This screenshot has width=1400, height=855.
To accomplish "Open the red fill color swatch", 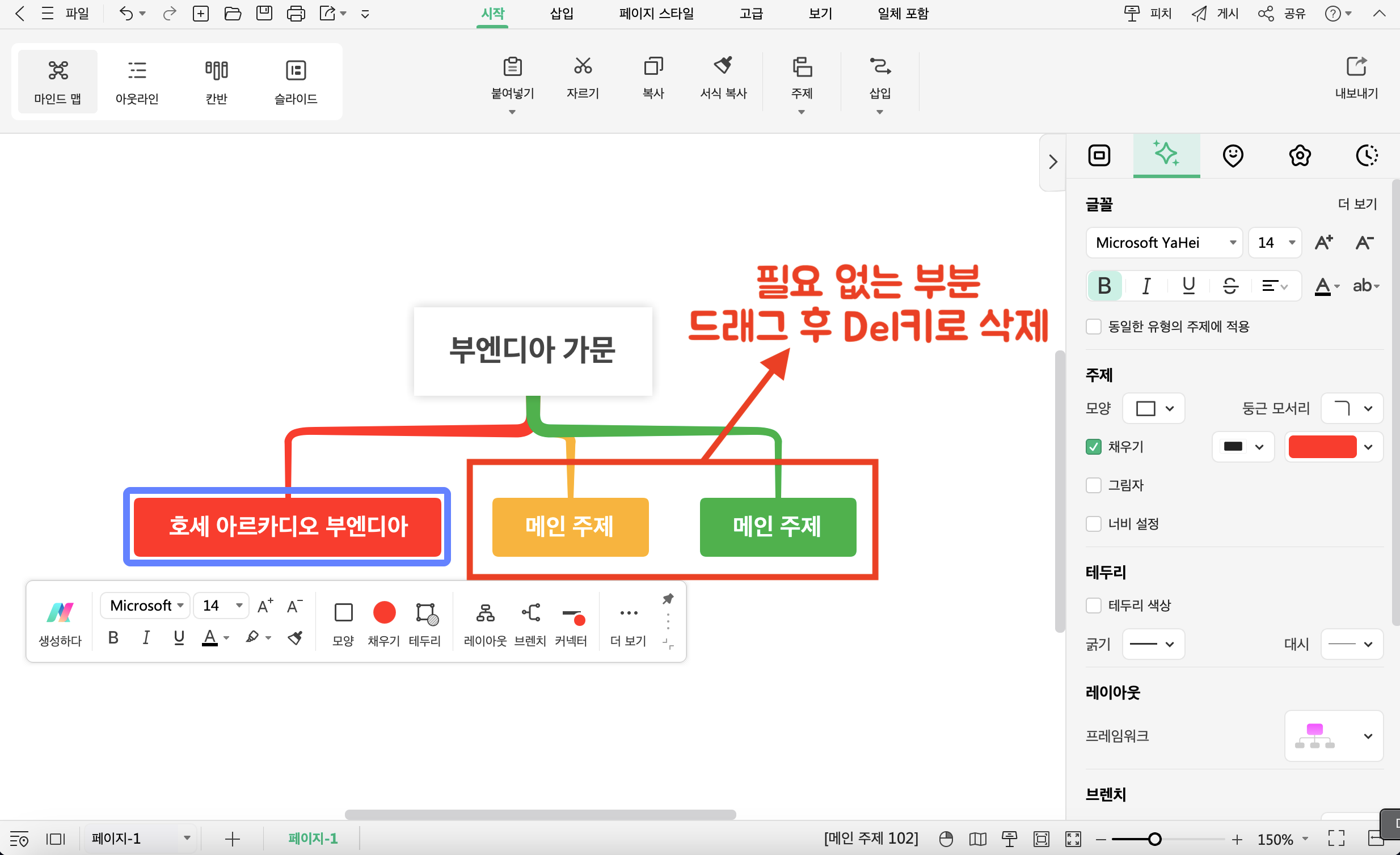I will click(x=1333, y=447).
